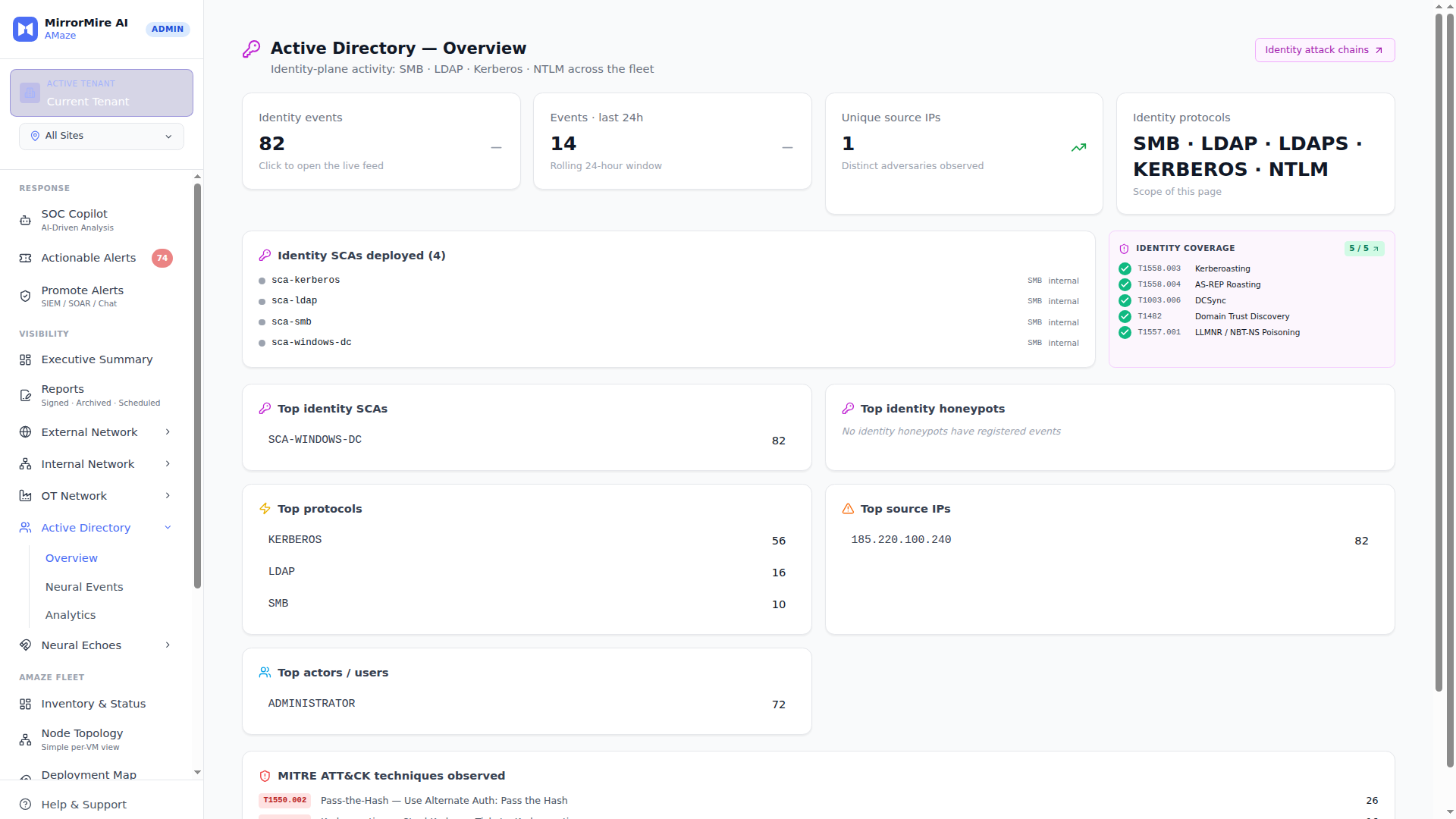This screenshot has width=1456, height=819.
Task: Click the ADMINISTRATOR actor row
Action: [526, 704]
